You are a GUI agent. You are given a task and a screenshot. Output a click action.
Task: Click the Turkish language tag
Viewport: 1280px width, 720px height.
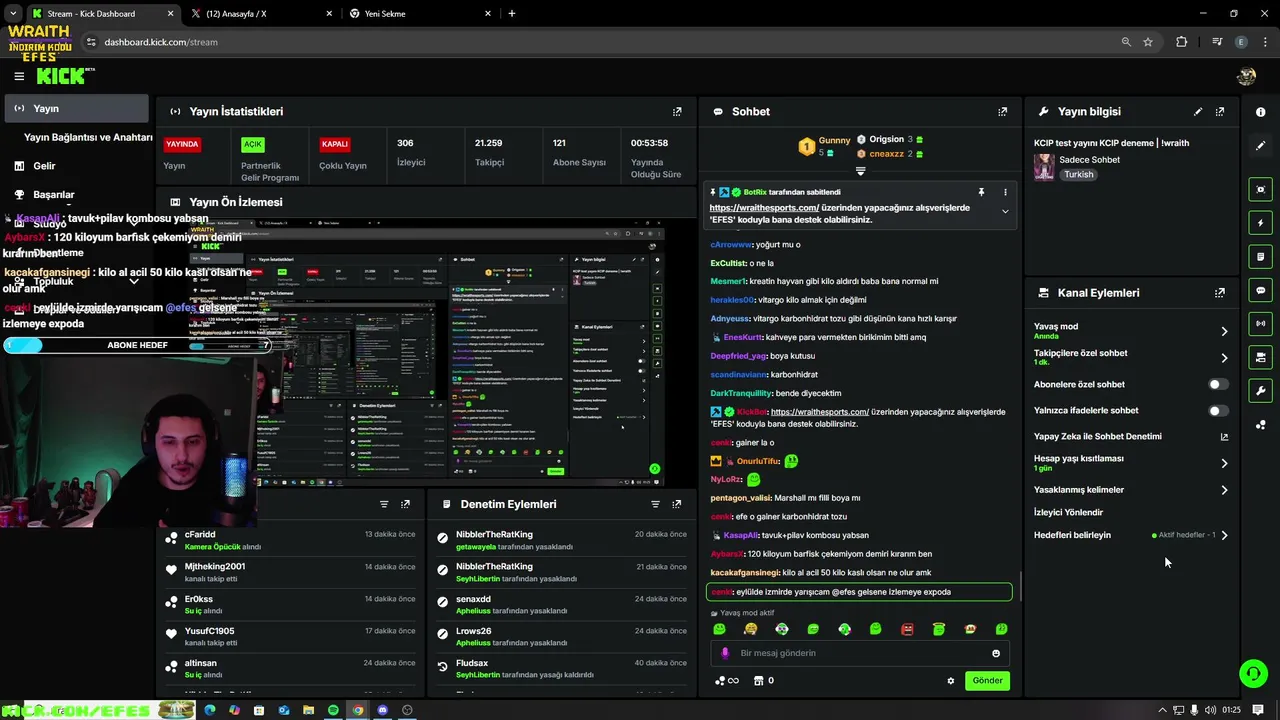pos(1078,174)
